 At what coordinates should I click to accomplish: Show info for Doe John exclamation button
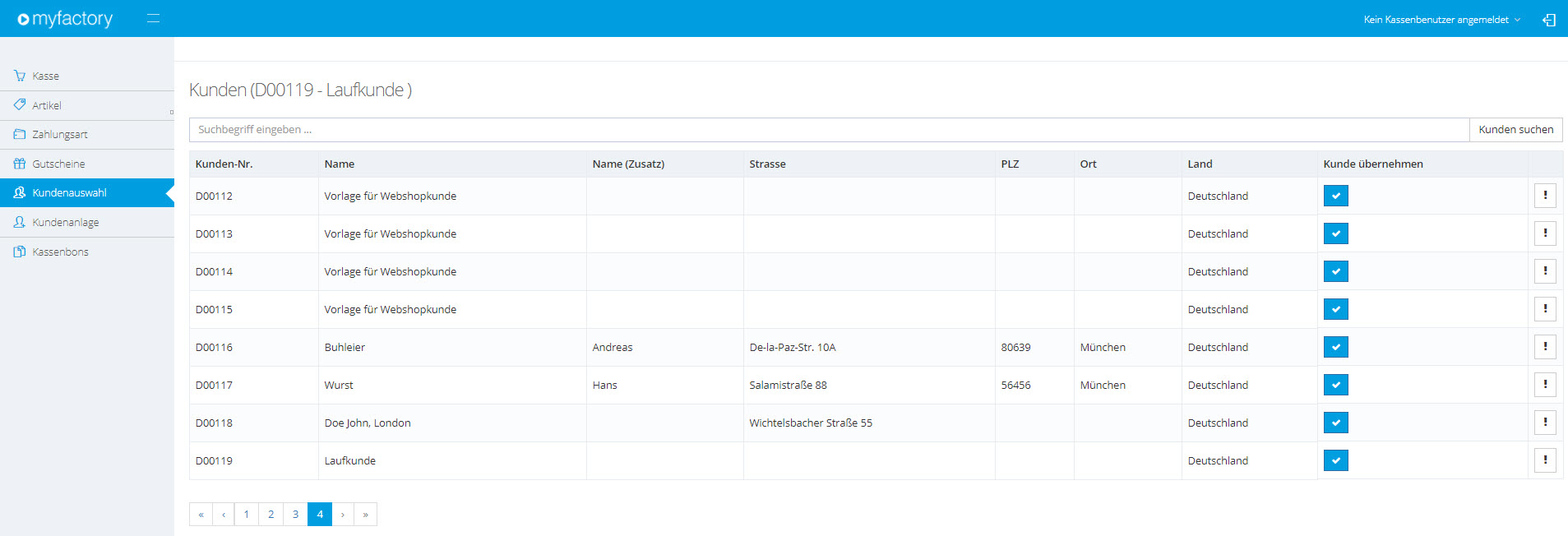click(x=1545, y=423)
